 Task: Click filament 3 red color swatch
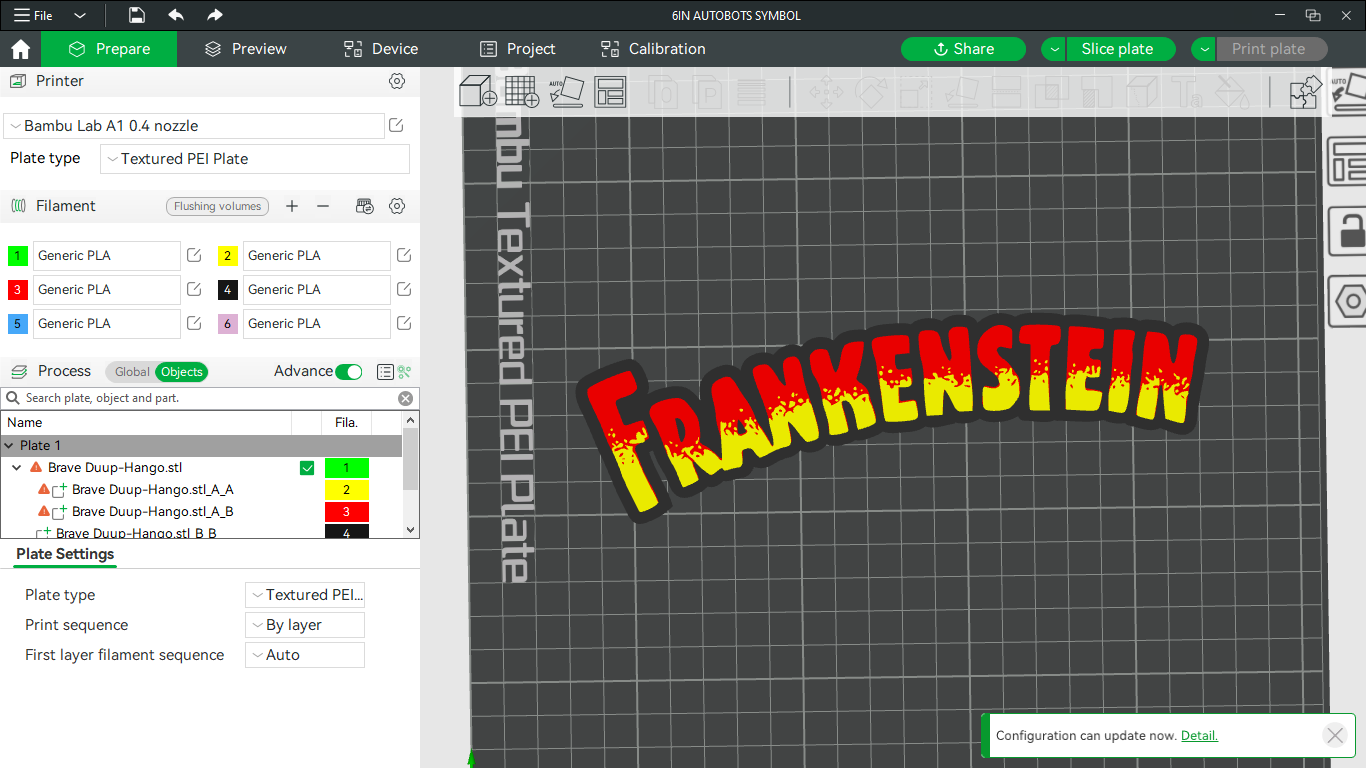pos(17,290)
